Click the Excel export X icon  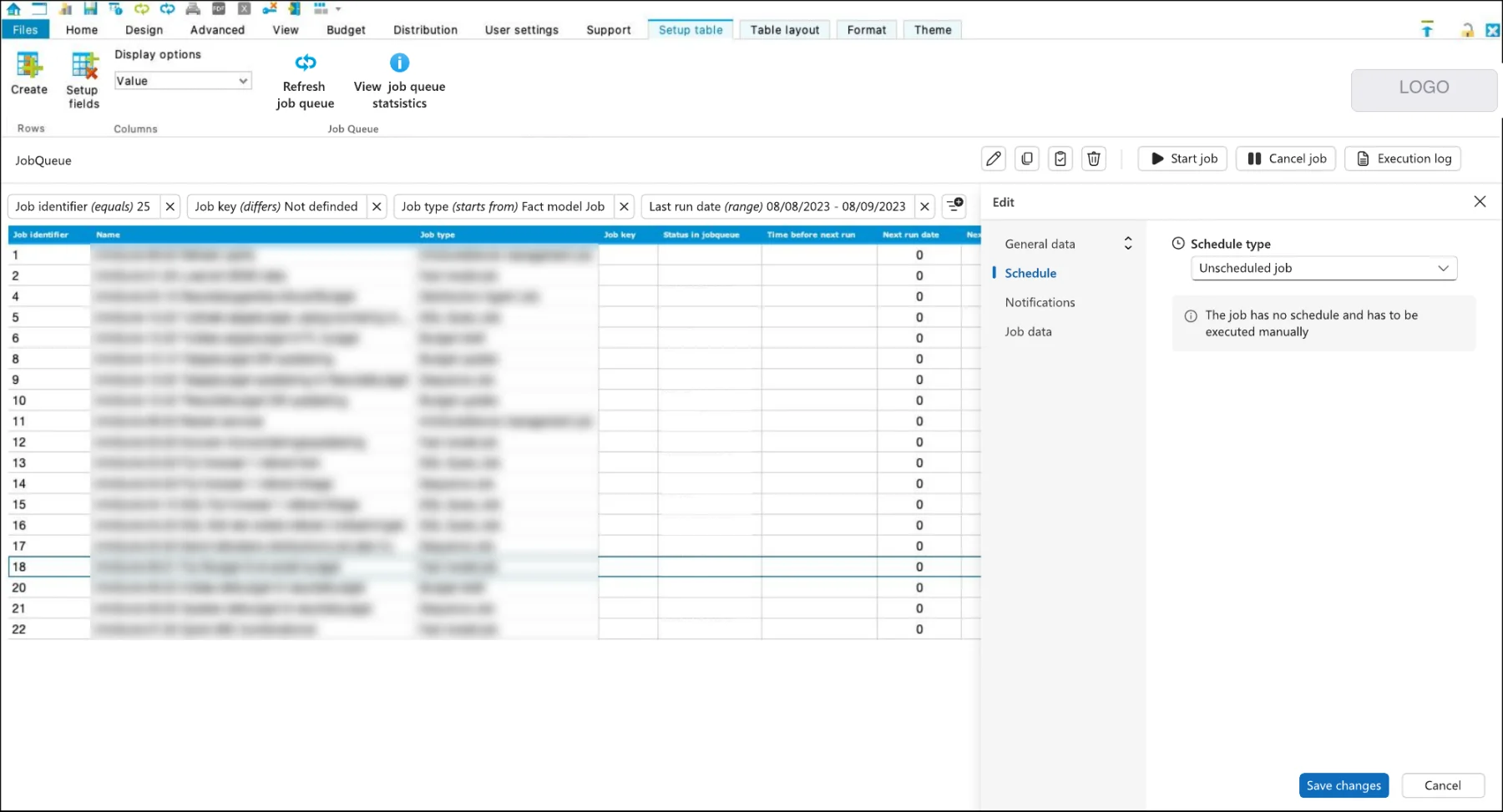[244, 8]
